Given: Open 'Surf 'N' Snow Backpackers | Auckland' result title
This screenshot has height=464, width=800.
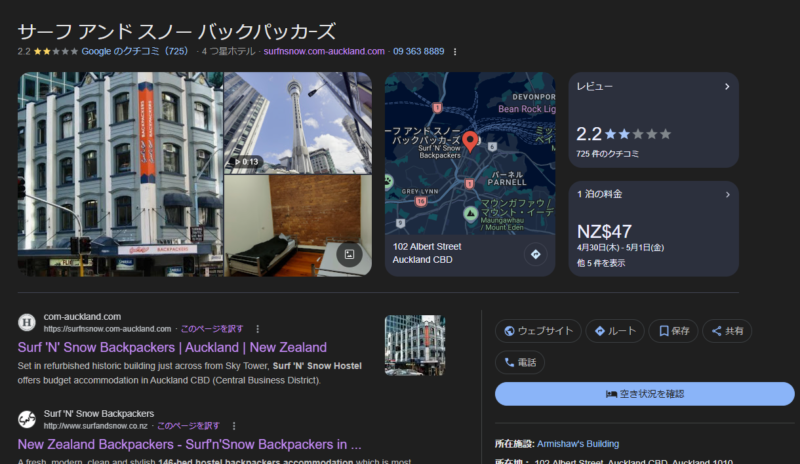Looking at the screenshot, I should (172, 347).
